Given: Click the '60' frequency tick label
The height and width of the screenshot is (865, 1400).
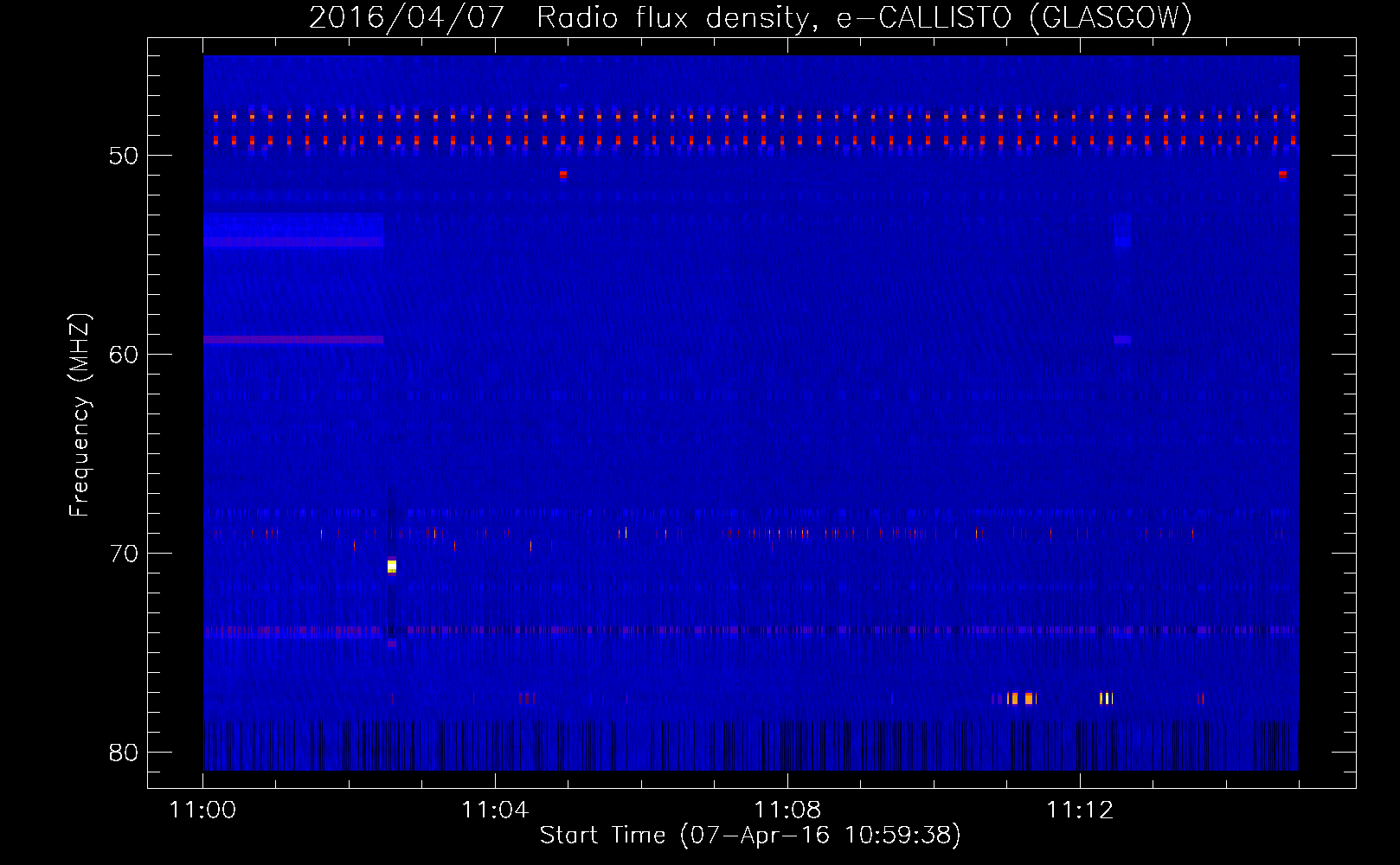Looking at the screenshot, I should (x=124, y=355).
